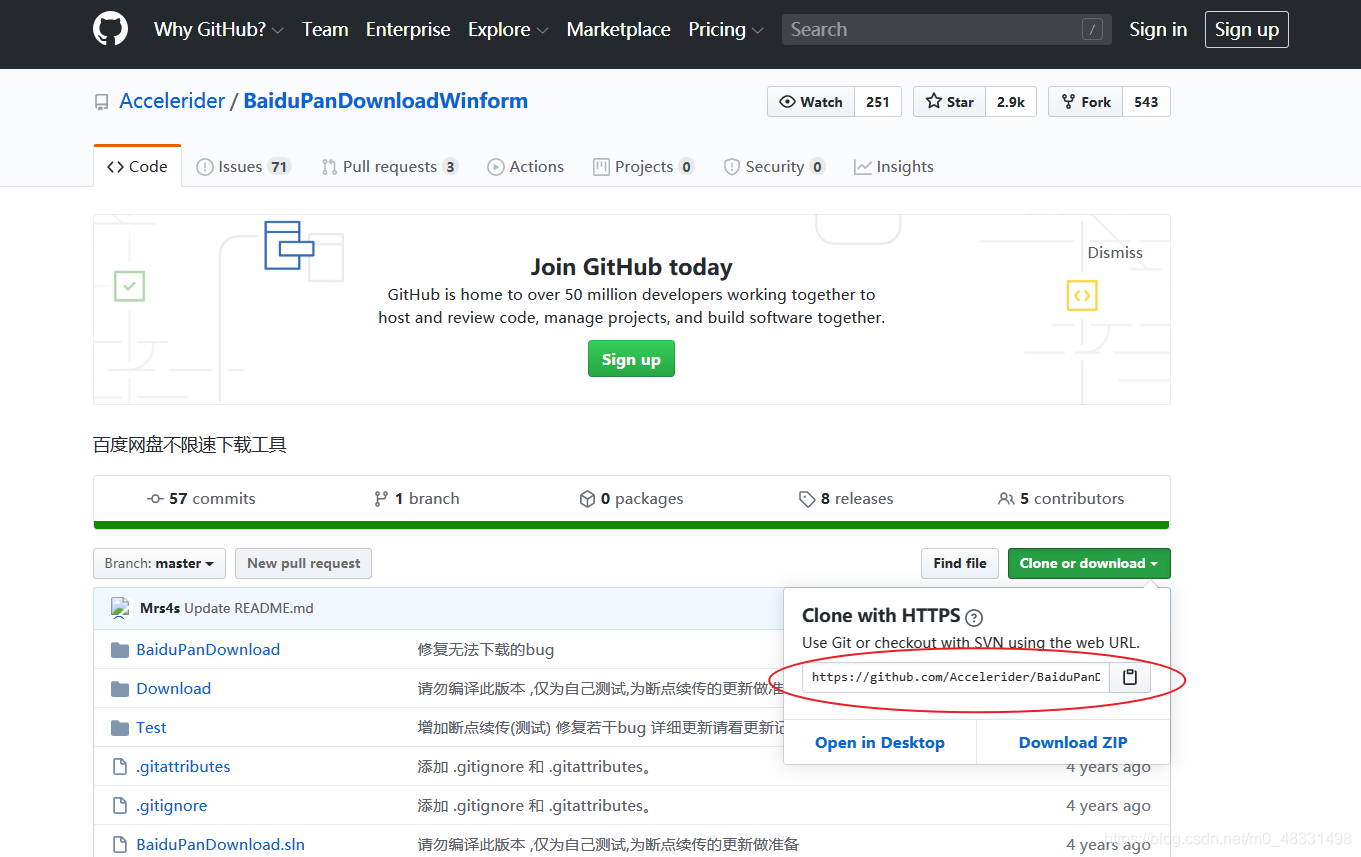
Task: Click the language color bar under stats
Action: coord(631,525)
